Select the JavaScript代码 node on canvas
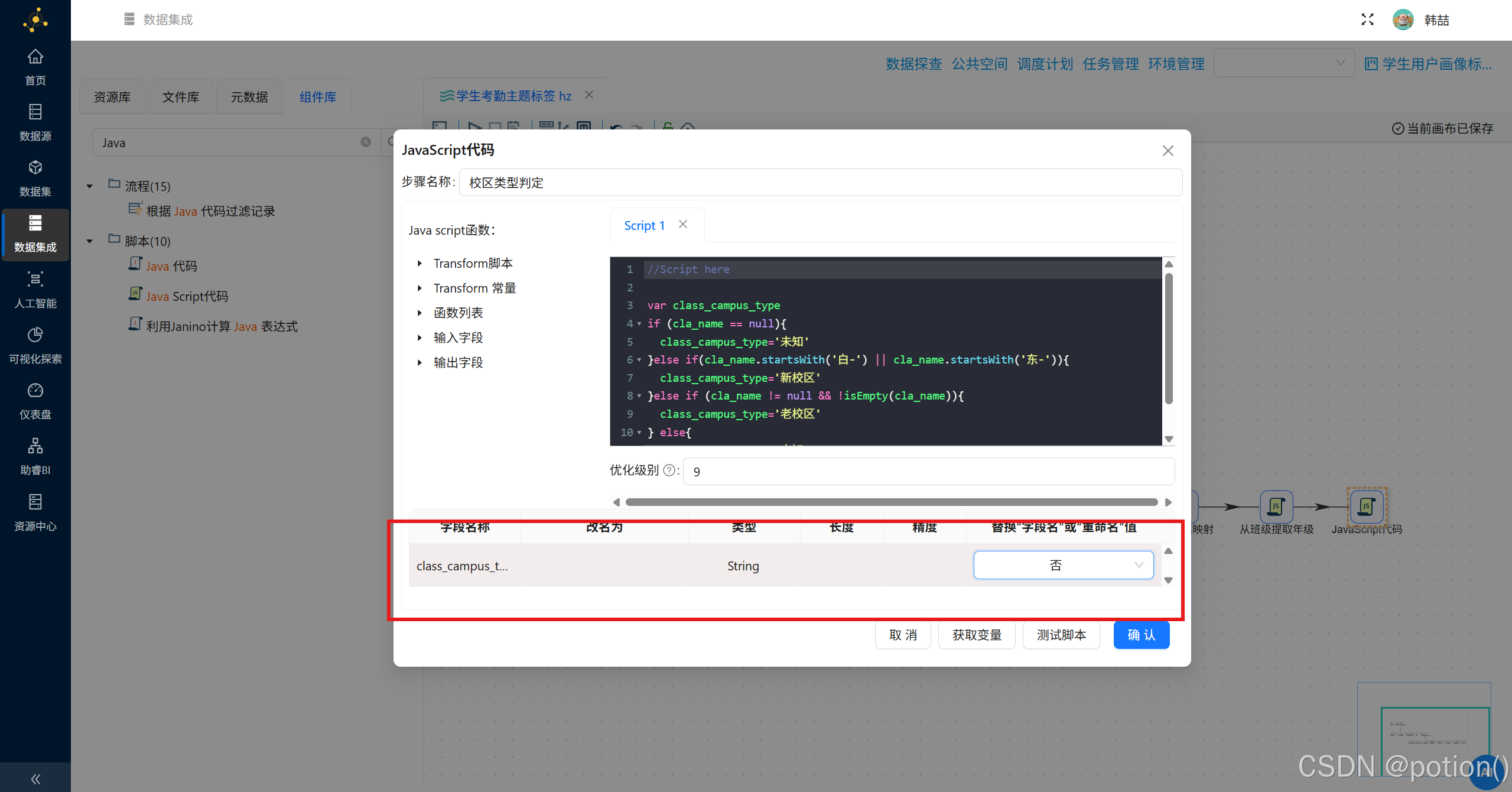 click(1366, 506)
